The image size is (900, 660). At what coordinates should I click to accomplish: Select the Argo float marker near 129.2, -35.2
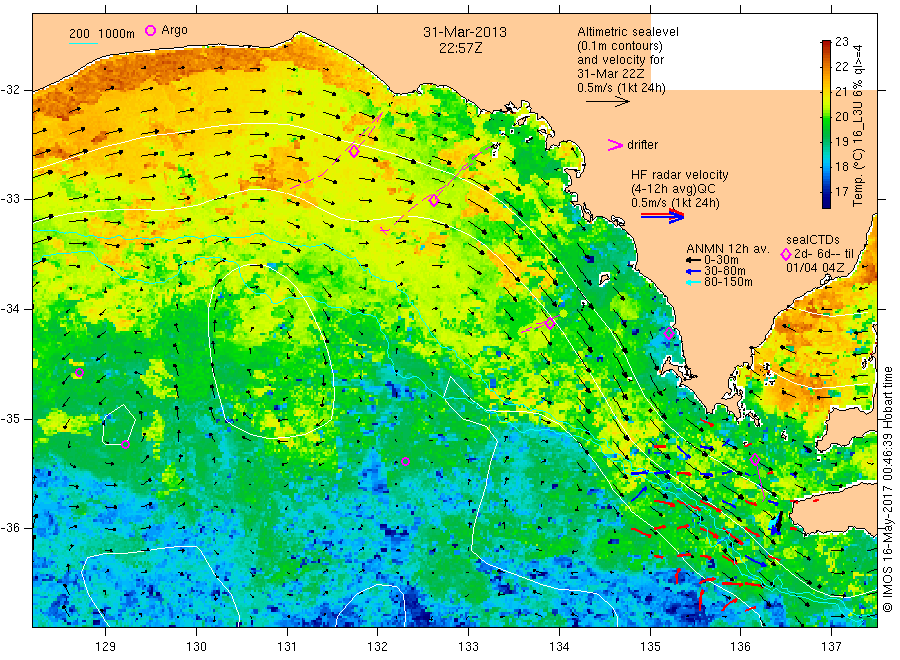tap(126, 444)
